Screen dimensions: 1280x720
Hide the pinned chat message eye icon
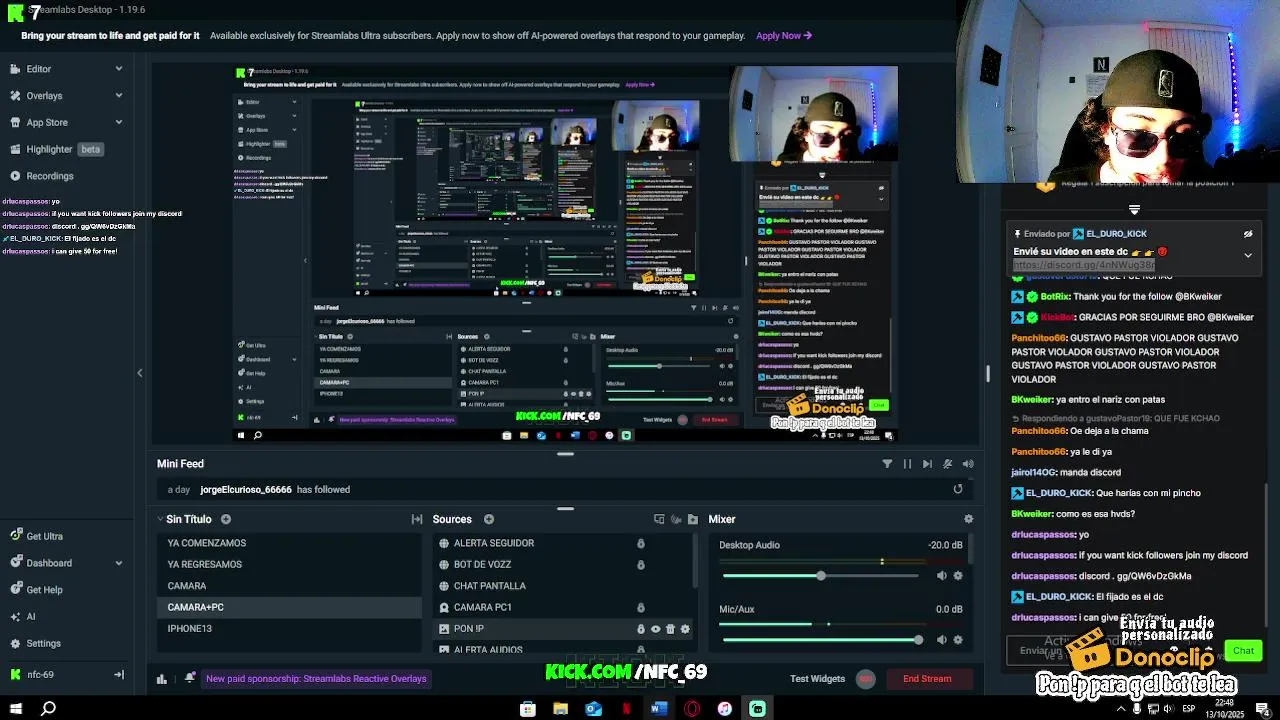coord(1248,234)
